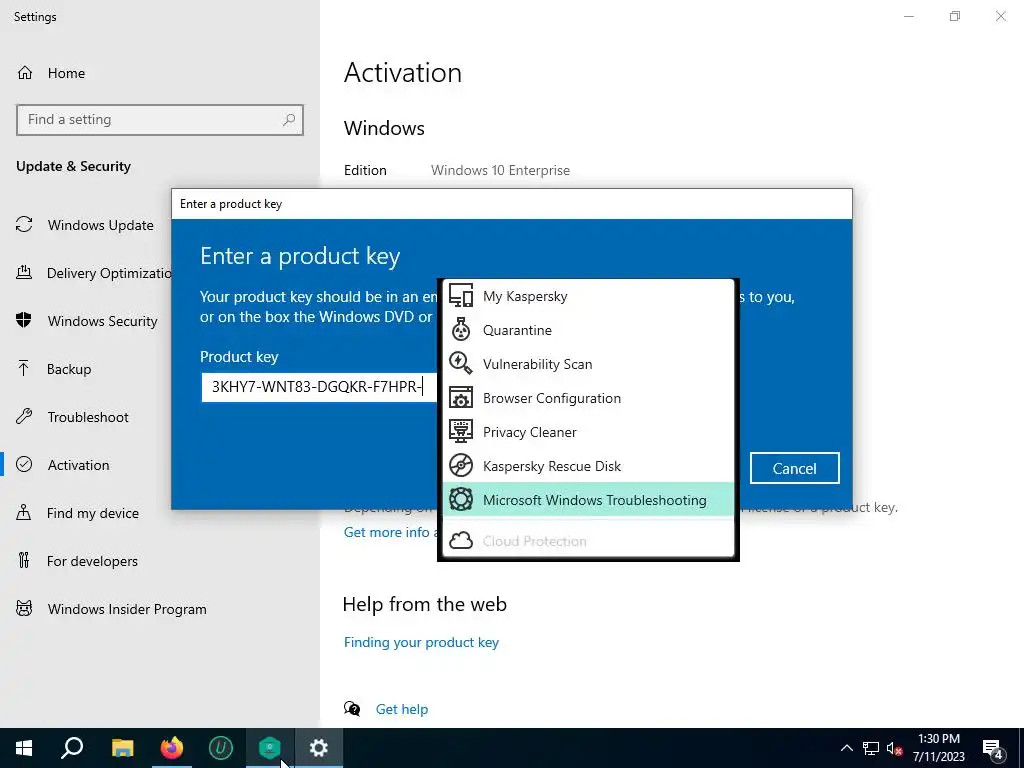1024x768 pixels.
Task: Select the Activation checkmark icon
Action: pyautogui.click(x=24, y=464)
